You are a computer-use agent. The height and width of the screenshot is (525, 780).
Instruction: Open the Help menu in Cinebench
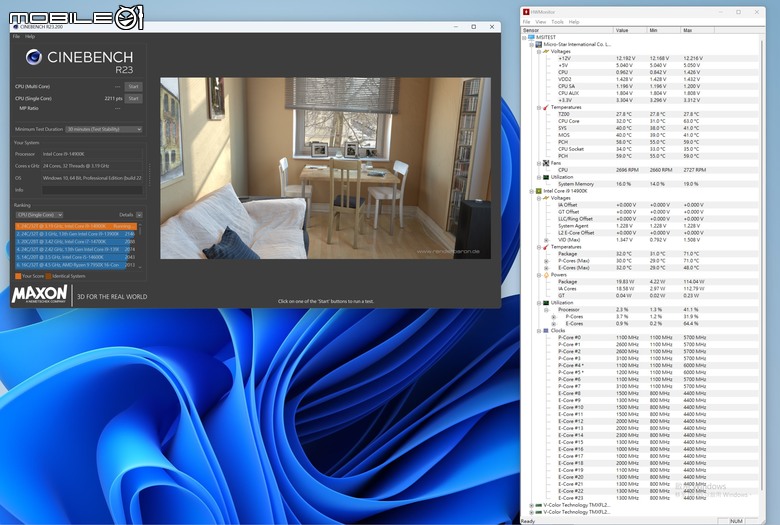coord(30,36)
